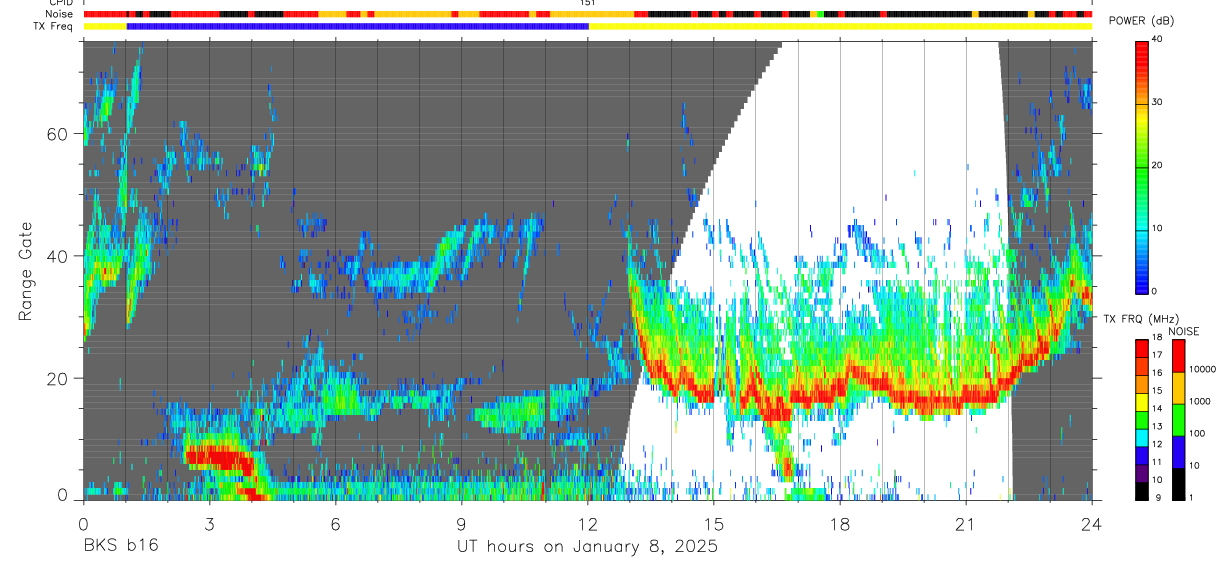Viewport: 1228px width, 567px height.
Task: Click the 24 hour tick label
Action: 1091,523
